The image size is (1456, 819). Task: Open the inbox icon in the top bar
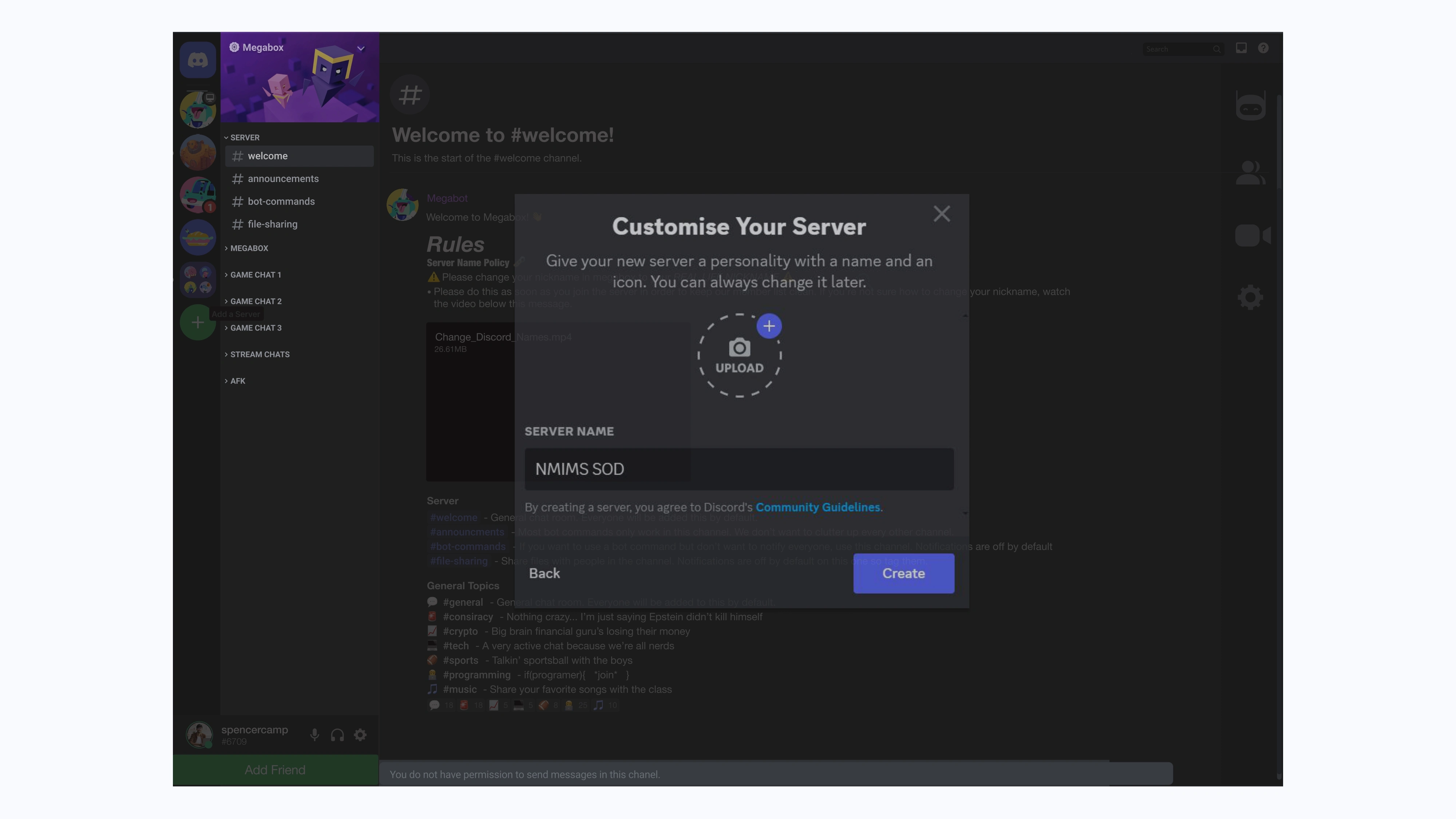(x=1241, y=49)
